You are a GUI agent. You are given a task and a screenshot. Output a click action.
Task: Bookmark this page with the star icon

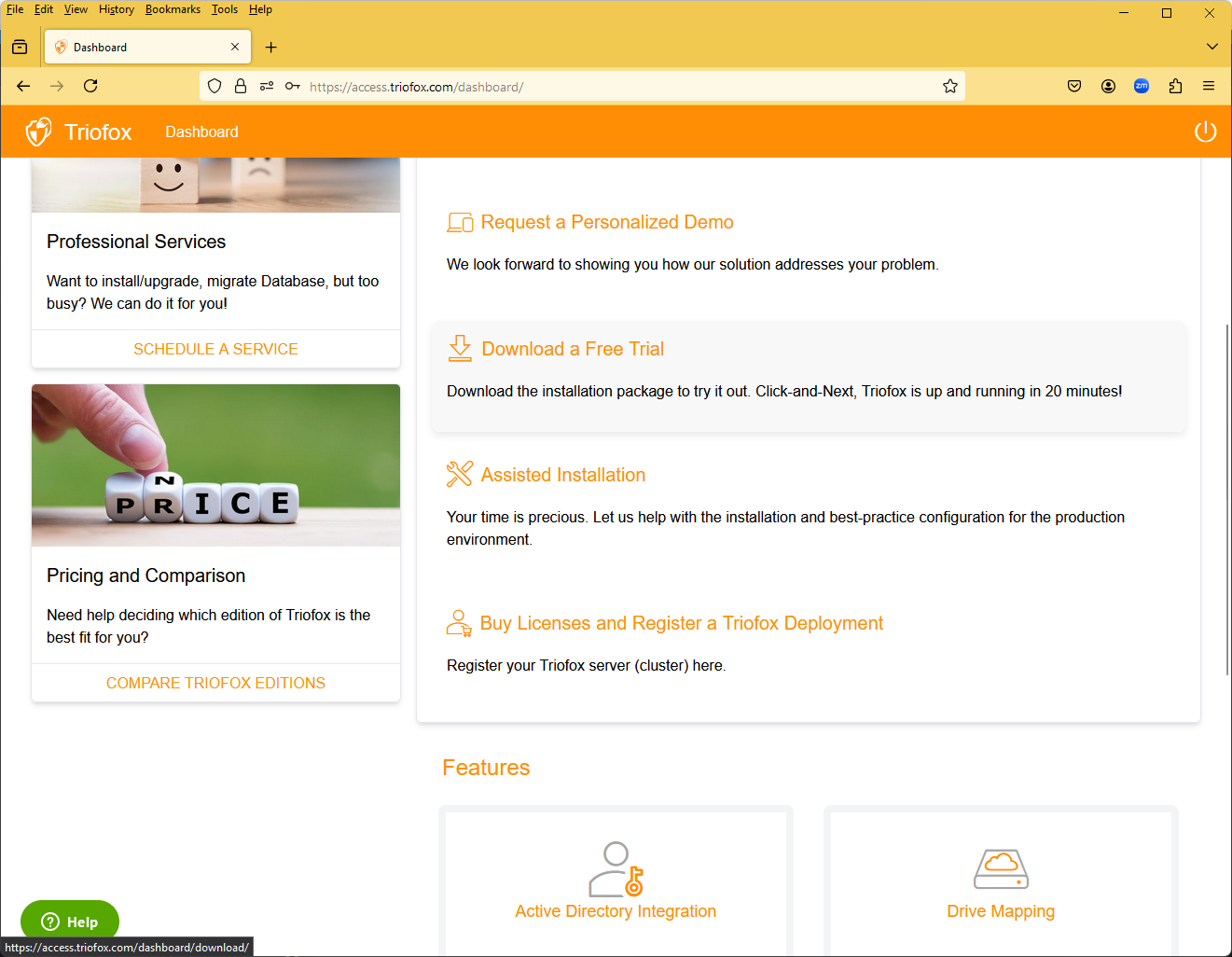pyautogui.click(x=950, y=86)
